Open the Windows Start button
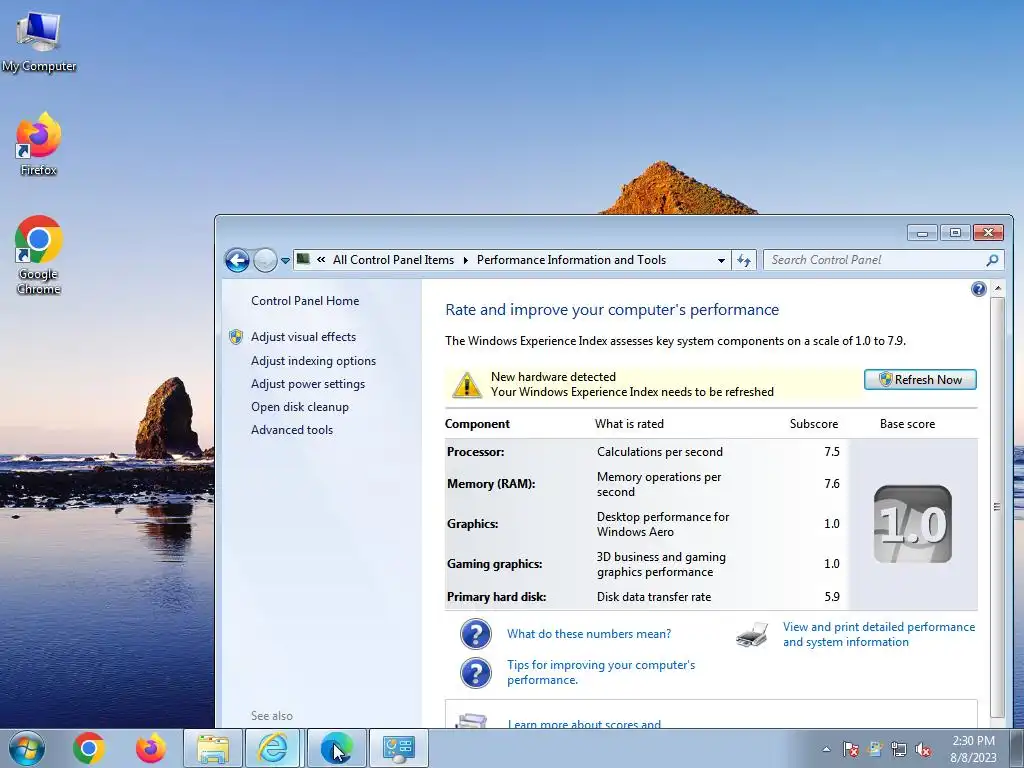The width and height of the screenshot is (1024, 768). click(27, 748)
